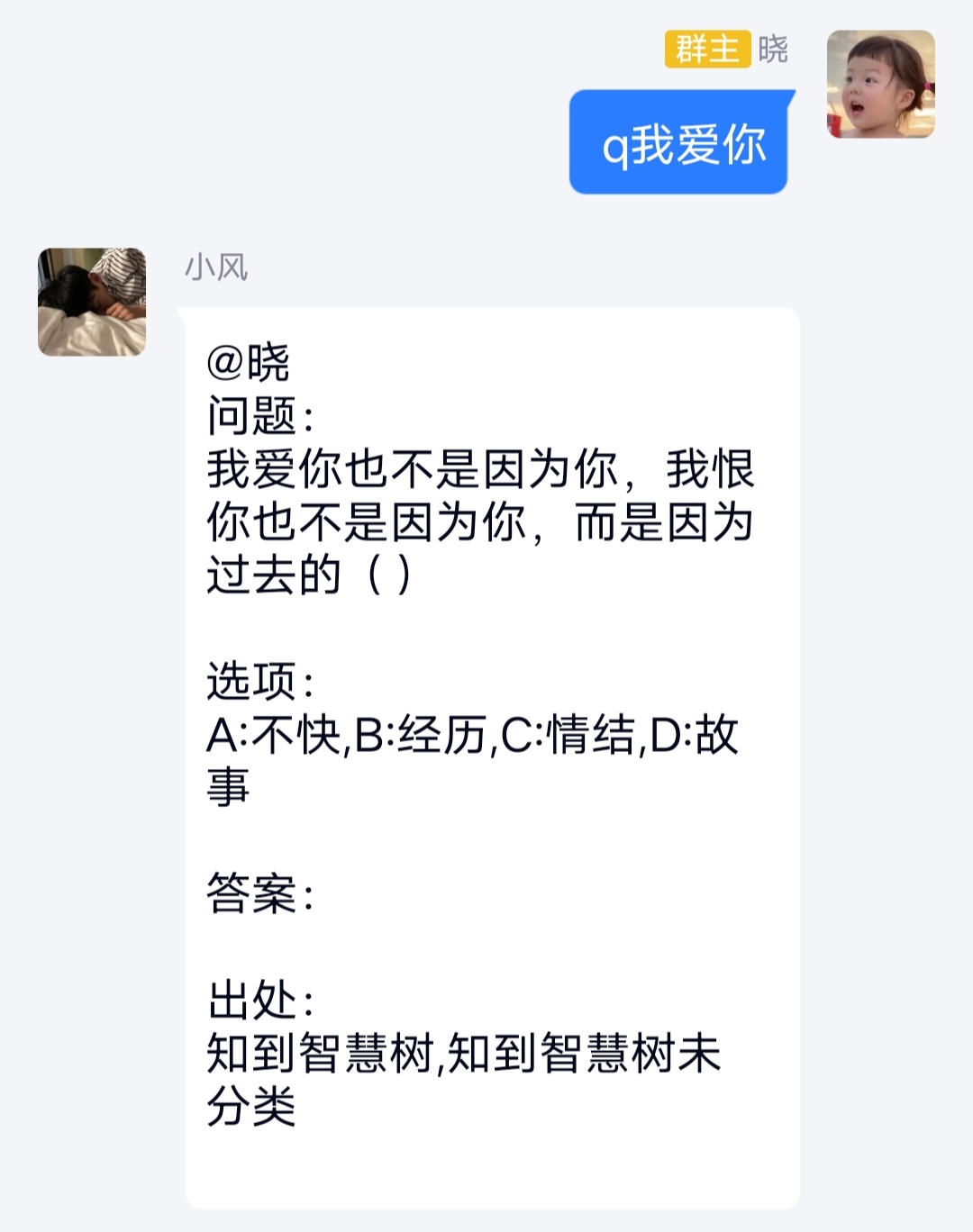Tap option A:不快
The image size is (973, 1232).
pos(274,735)
